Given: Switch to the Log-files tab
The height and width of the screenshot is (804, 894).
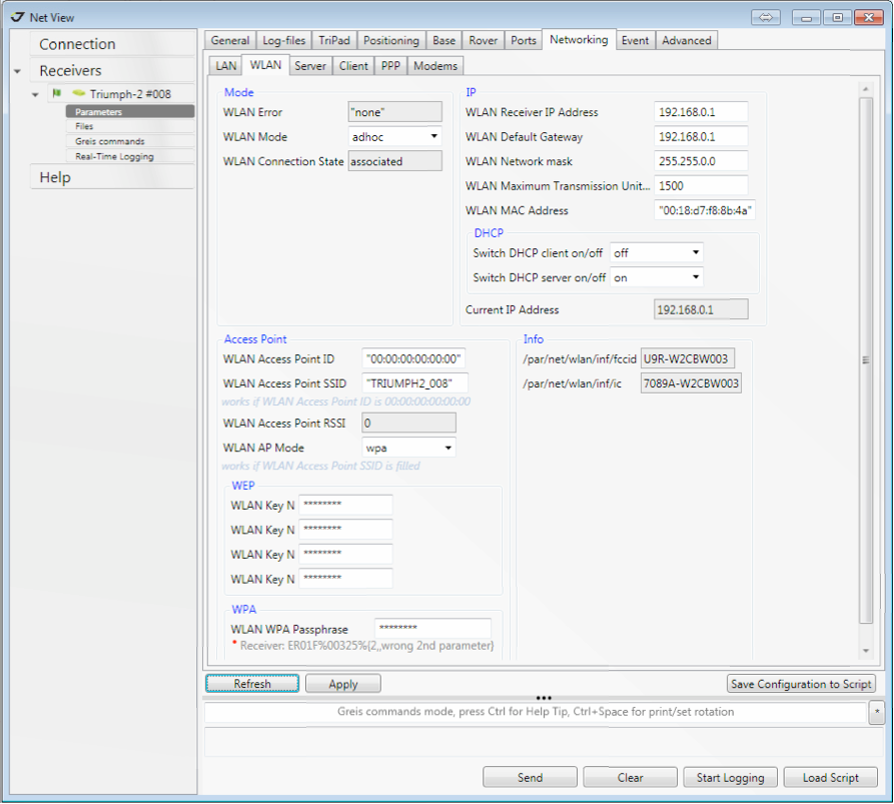Looking at the screenshot, I should [x=284, y=40].
